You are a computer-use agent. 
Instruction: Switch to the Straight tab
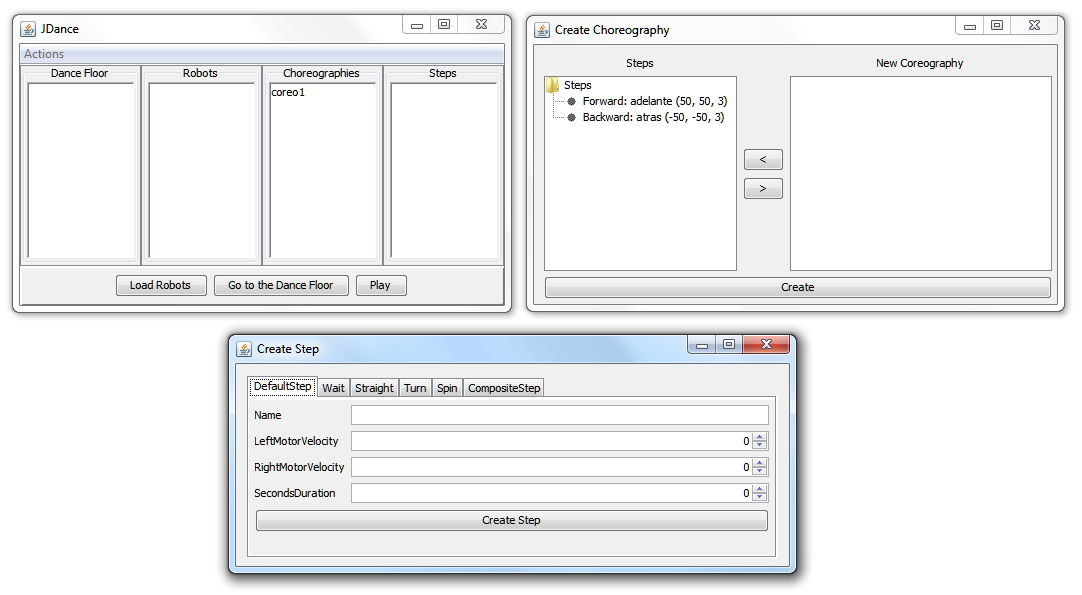click(x=374, y=388)
